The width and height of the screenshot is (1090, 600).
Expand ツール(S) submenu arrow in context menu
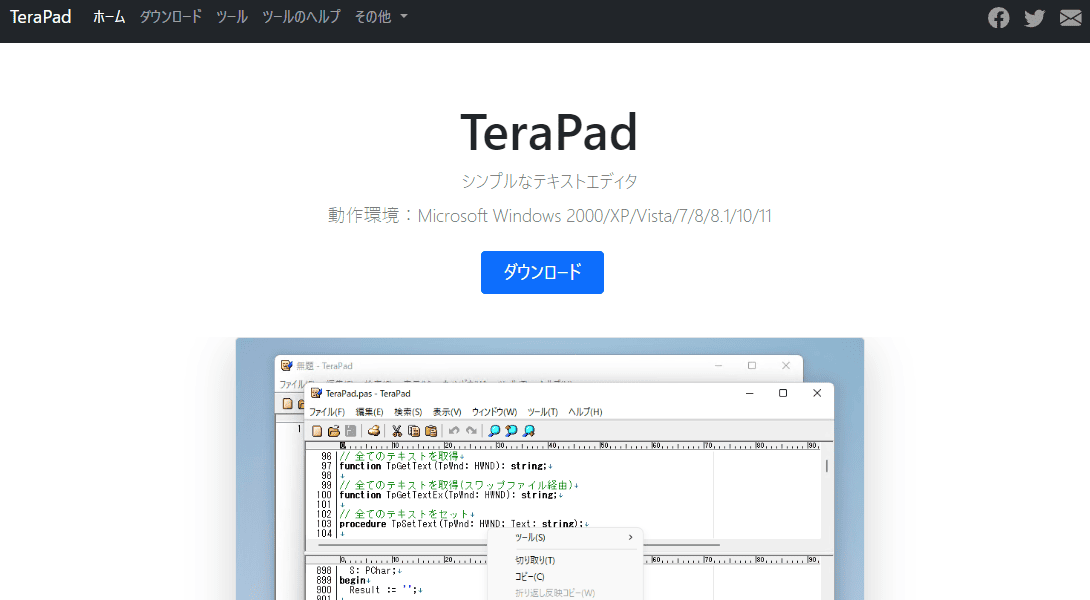pos(631,537)
